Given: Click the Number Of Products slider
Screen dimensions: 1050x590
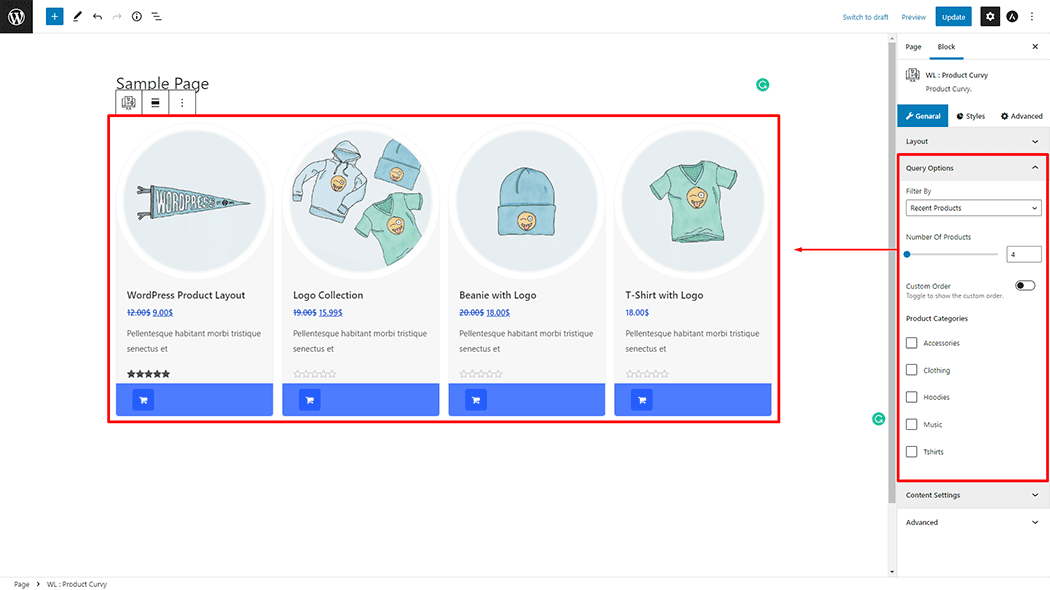Looking at the screenshot, I should [x=951, y=254].
